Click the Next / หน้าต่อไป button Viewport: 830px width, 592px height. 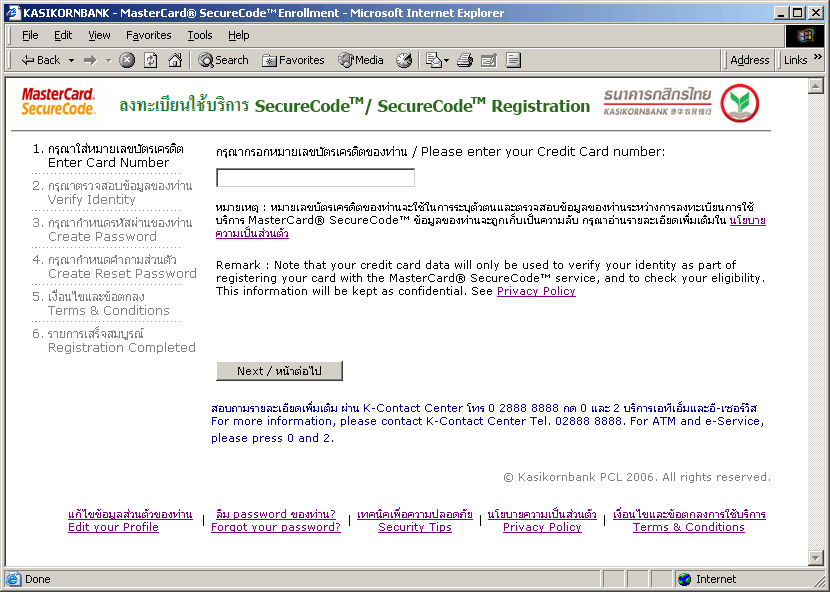279,371
